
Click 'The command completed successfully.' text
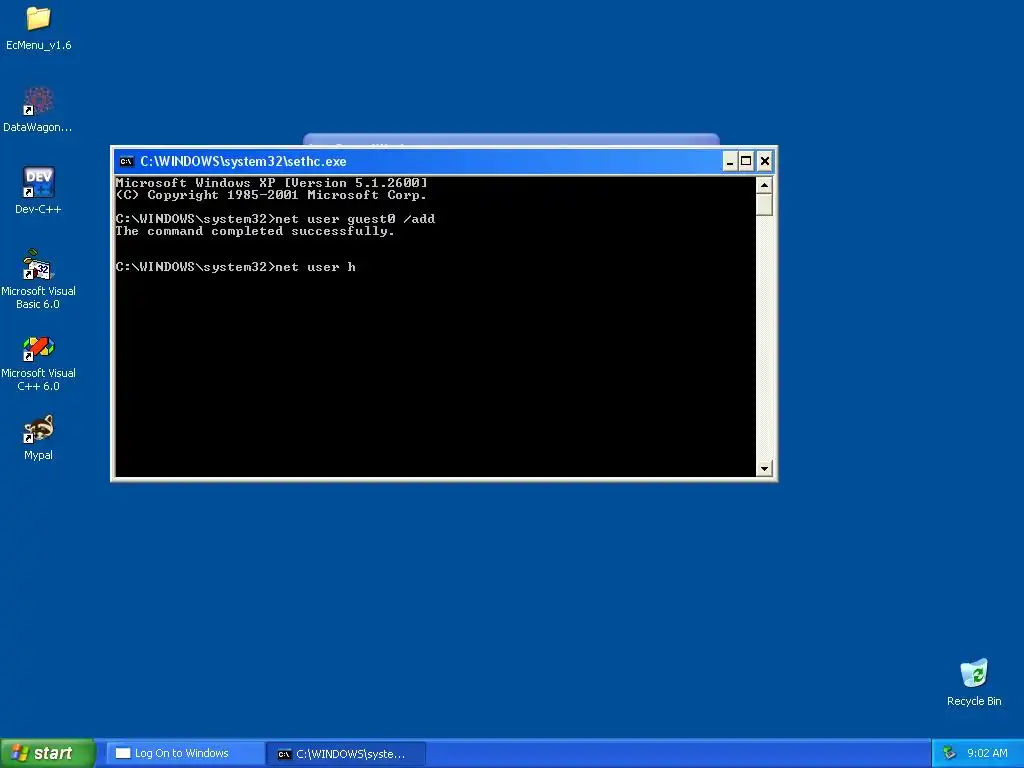pos(255,231)
